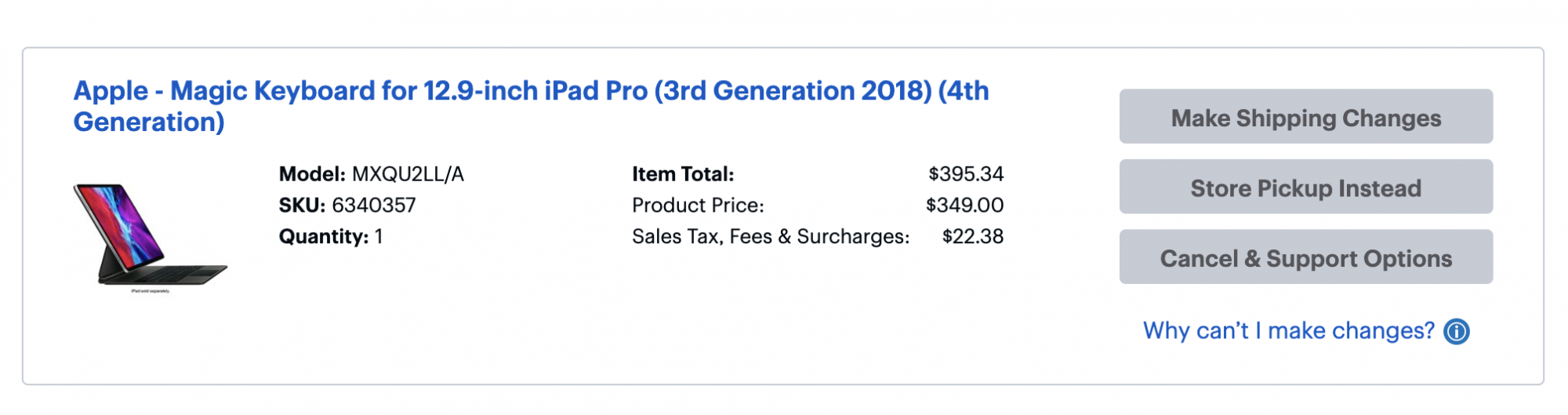Click the SKU number 6340357
The width and height of the screenshot is (1568, 415).
coord(374,206)
